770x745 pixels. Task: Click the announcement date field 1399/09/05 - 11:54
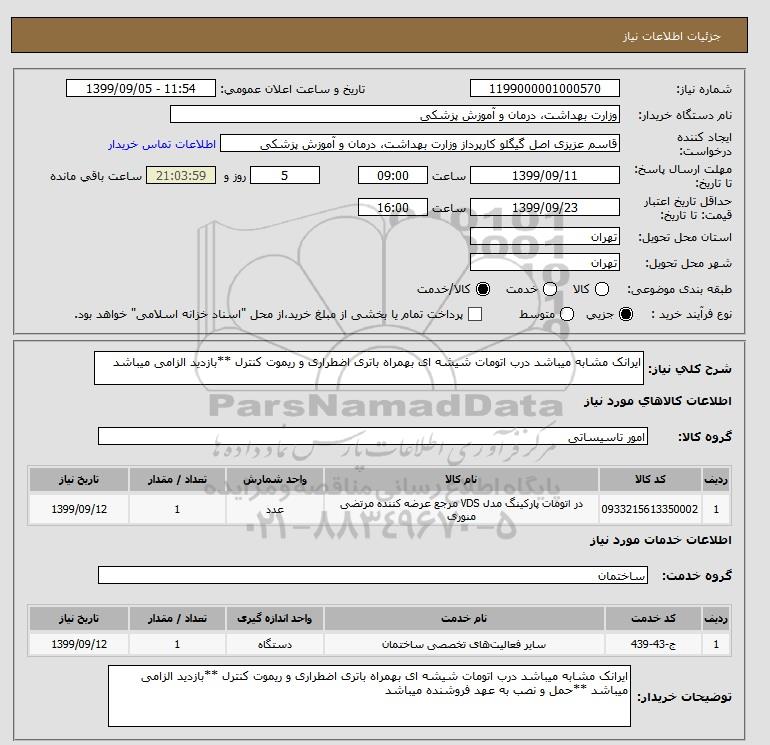140,88
